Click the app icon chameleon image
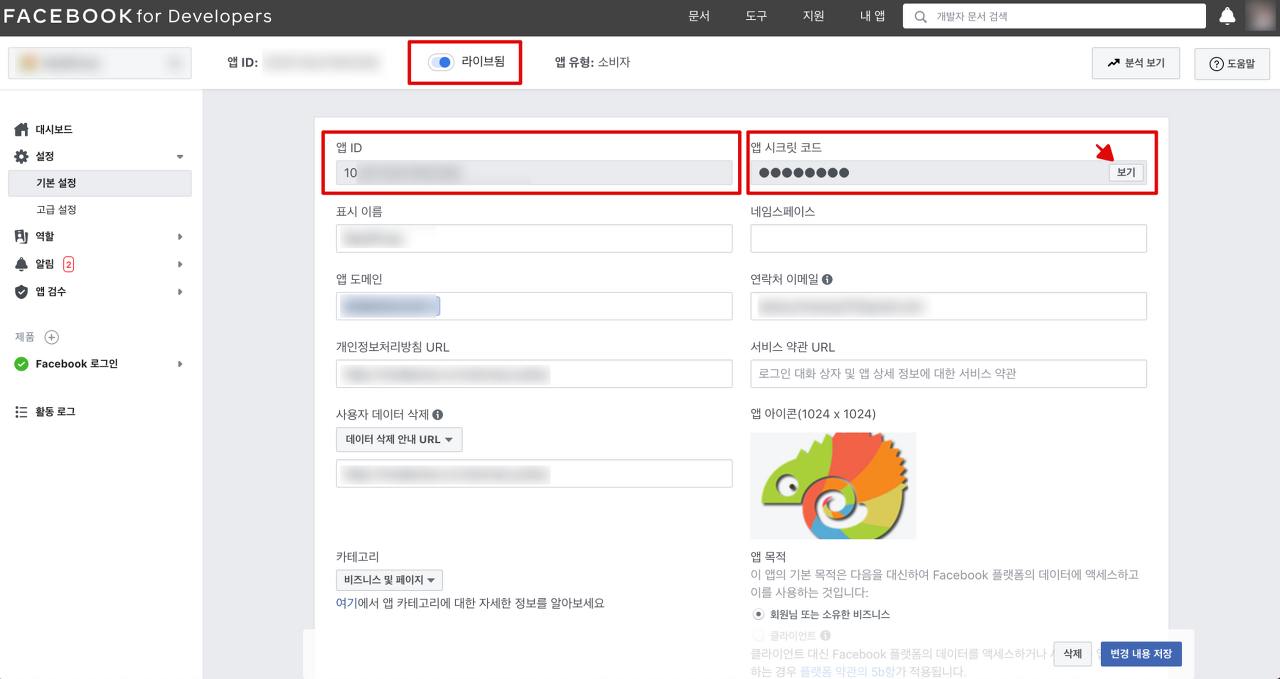The image size is (1280, 679). point(833,486)
